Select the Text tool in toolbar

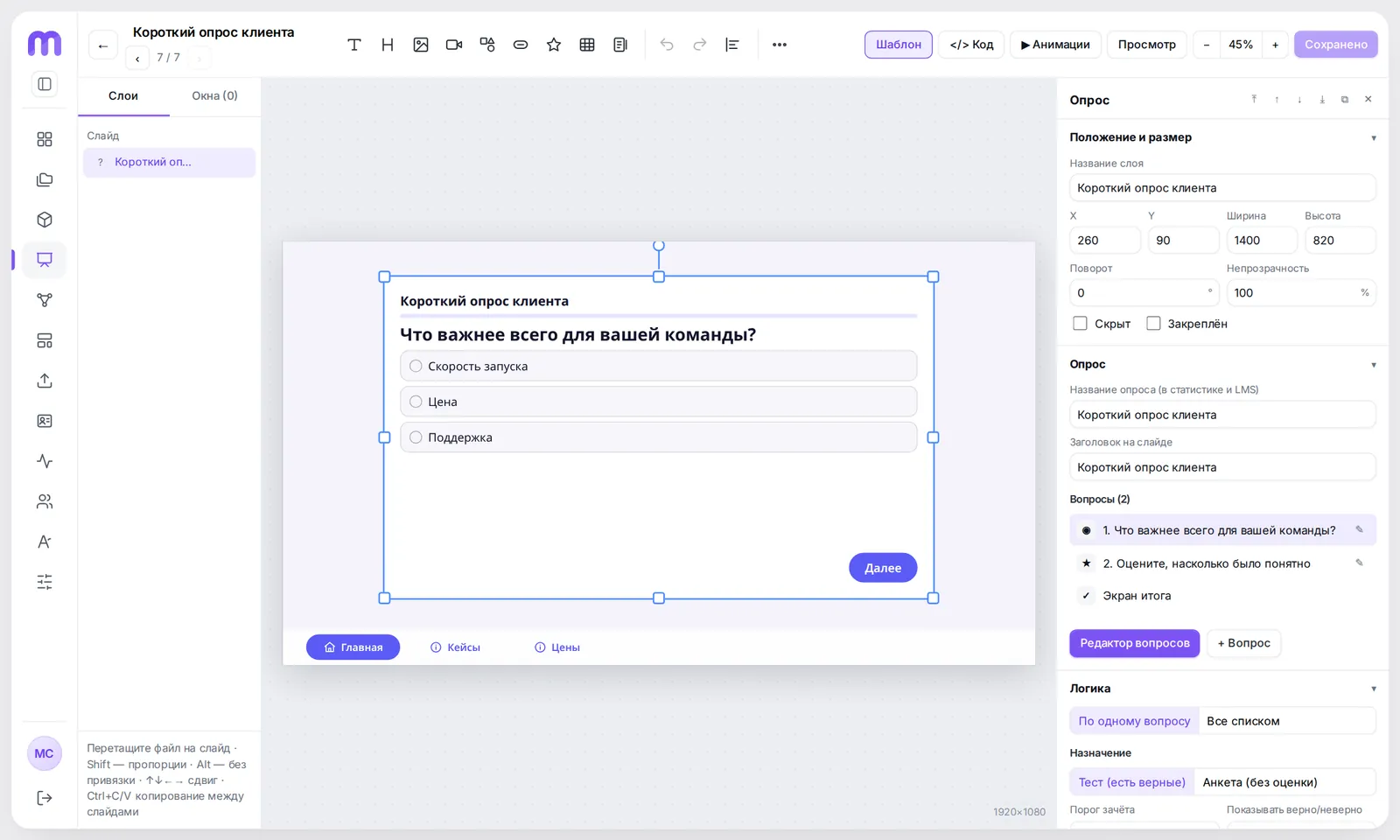(x=354, y=45)
